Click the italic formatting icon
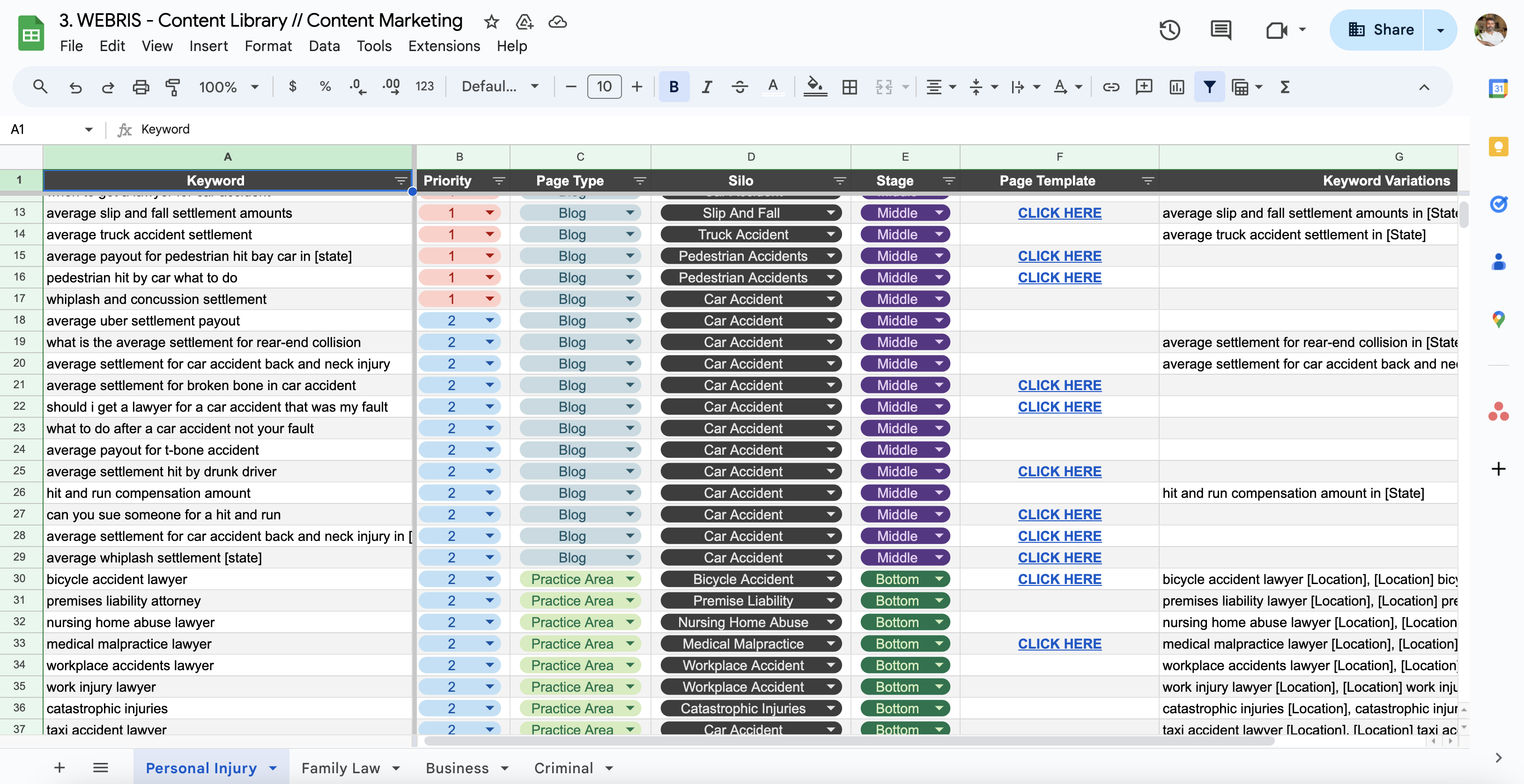This screenshot has width=1524, height=784. click(706, 87)
